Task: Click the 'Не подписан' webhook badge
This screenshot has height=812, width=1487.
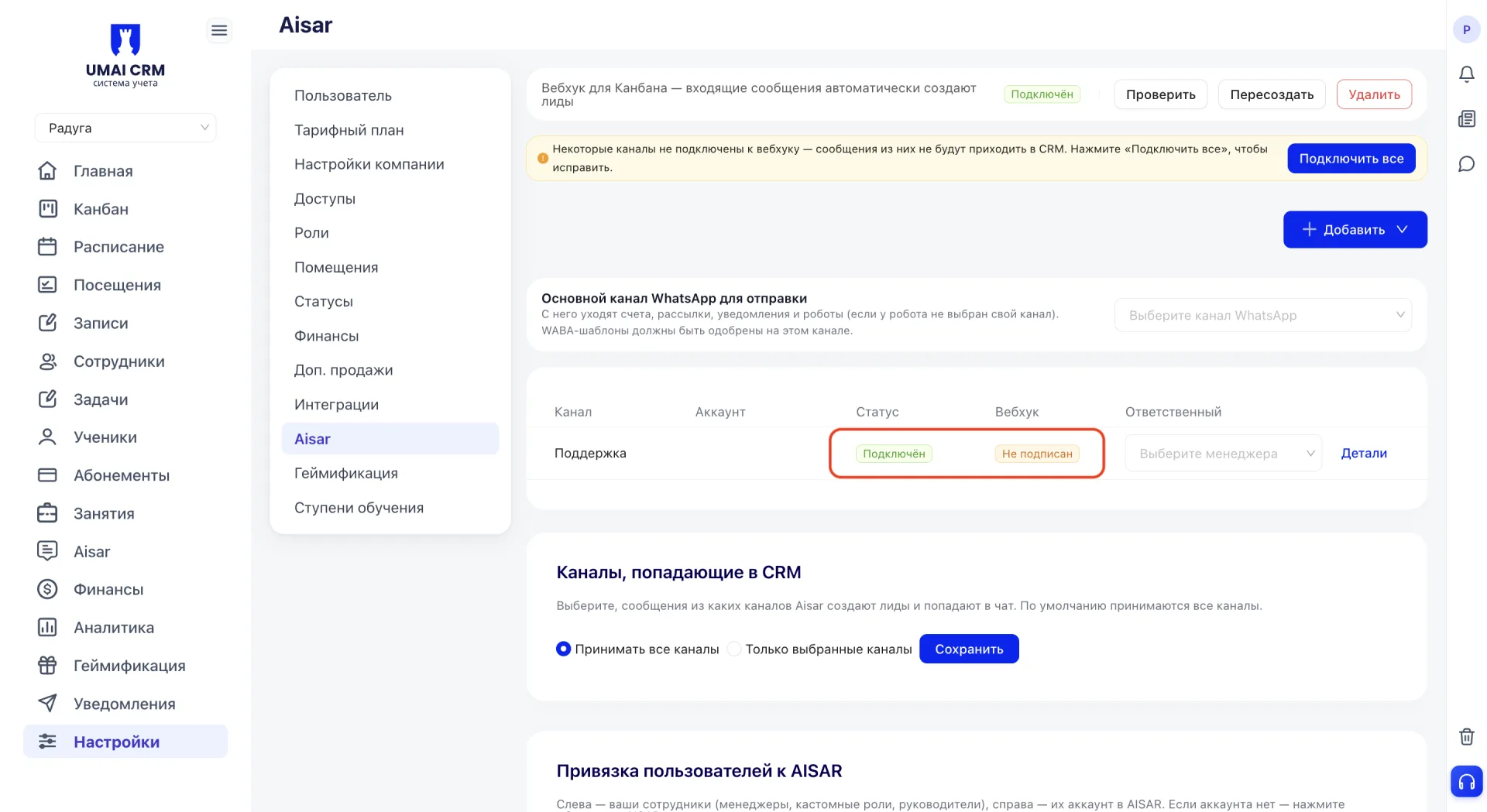Action: click(1037, 454)
